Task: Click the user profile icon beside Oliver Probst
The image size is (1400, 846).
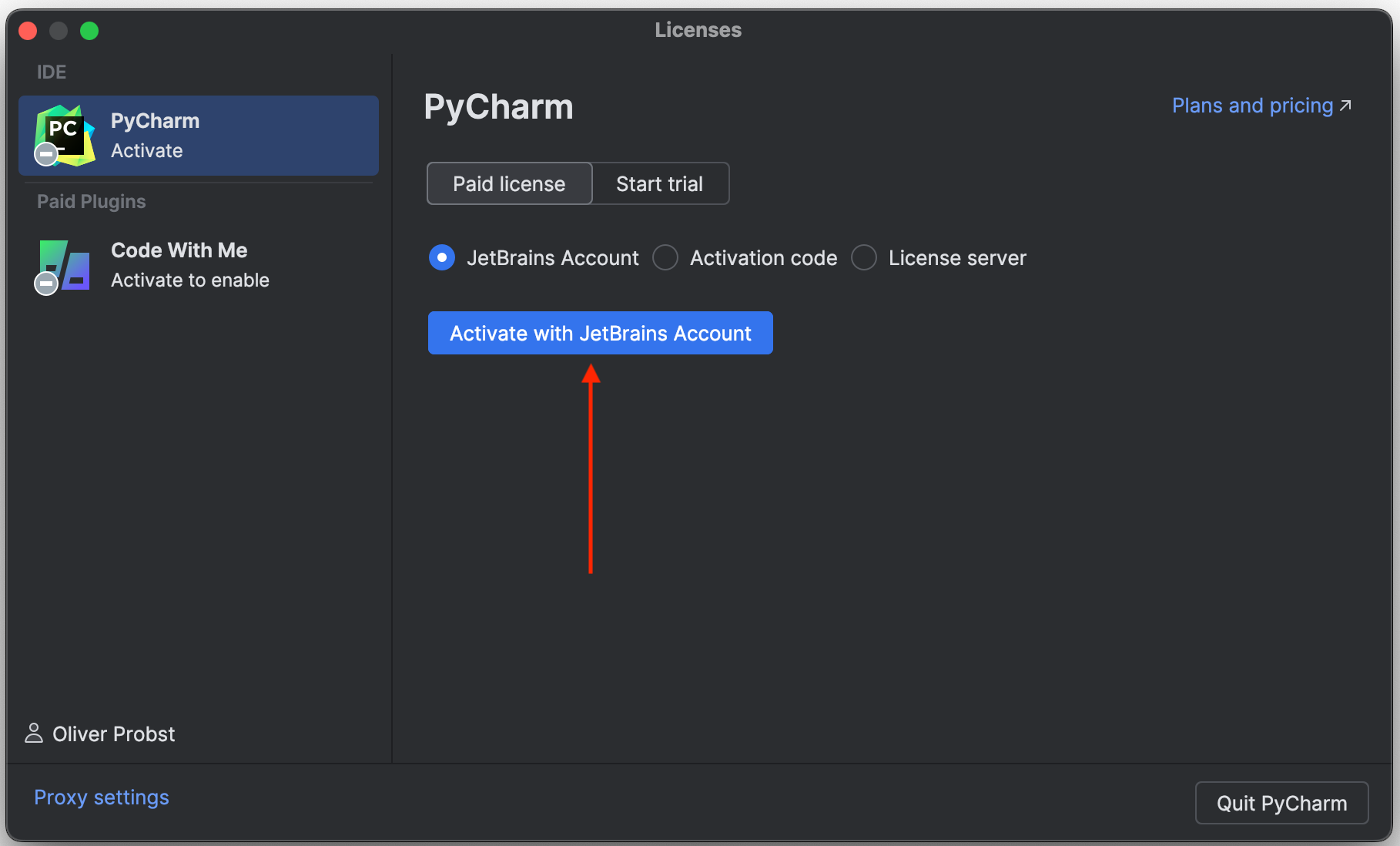Action: pyautogui.click(x=34, y=733)
